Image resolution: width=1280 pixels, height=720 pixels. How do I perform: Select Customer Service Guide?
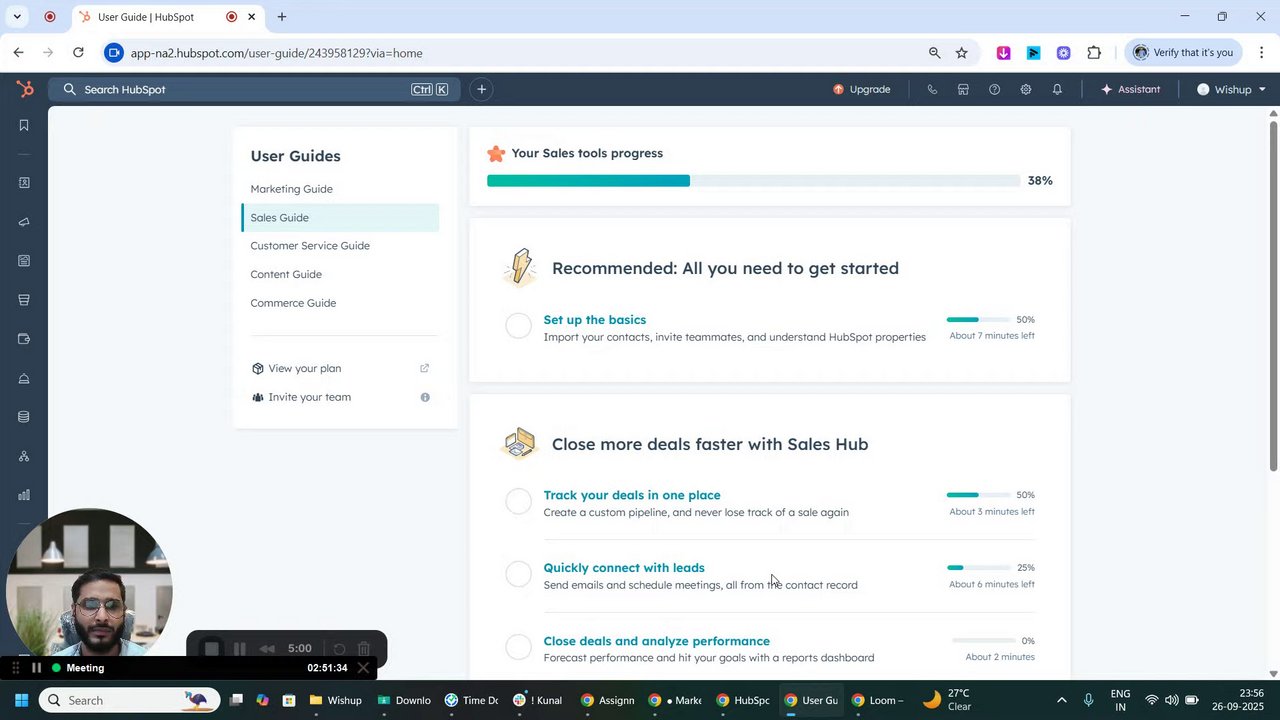click(310, 246)
